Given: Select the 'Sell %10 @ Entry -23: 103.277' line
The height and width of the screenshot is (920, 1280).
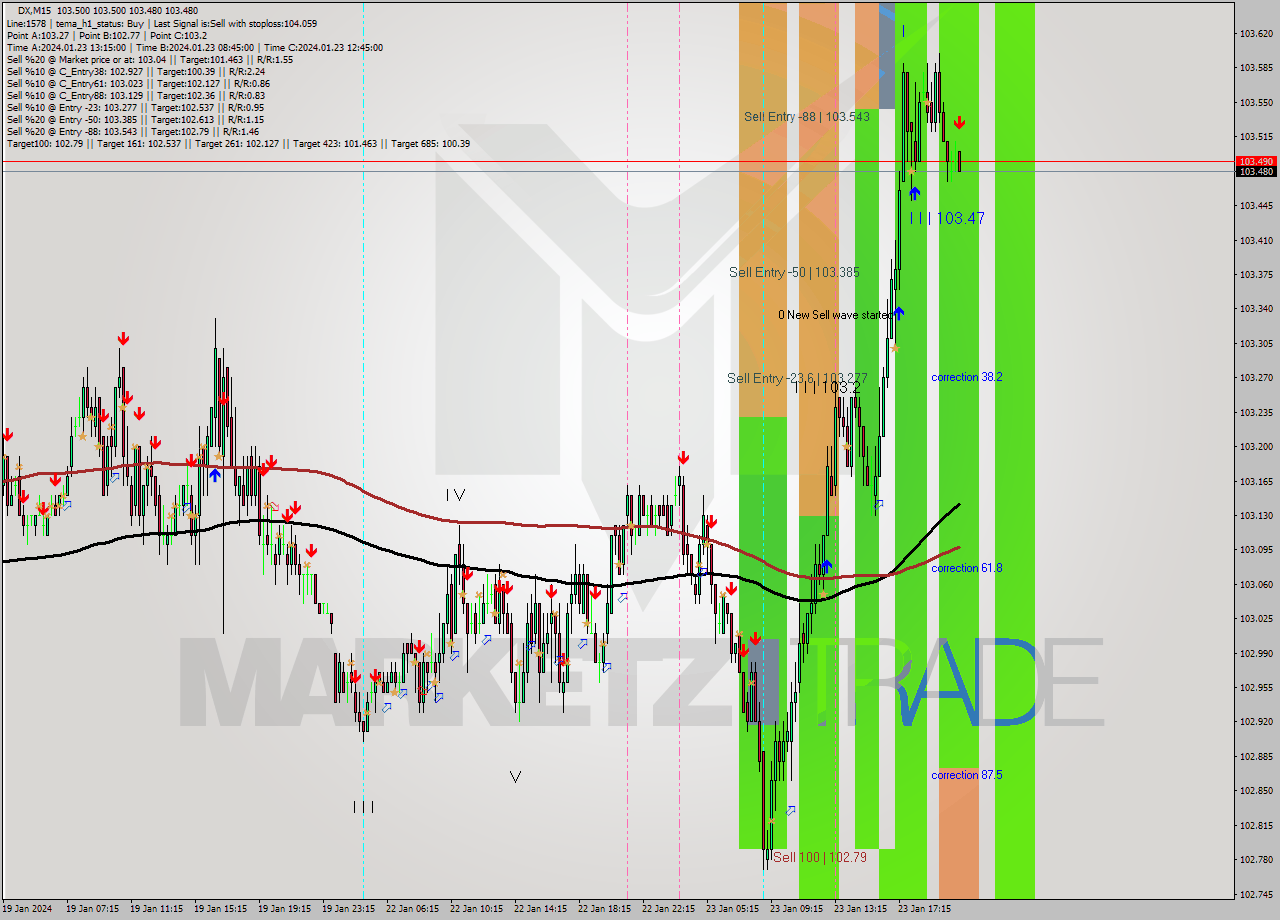Looking at the screenshot, I should (x=135, y=107).
